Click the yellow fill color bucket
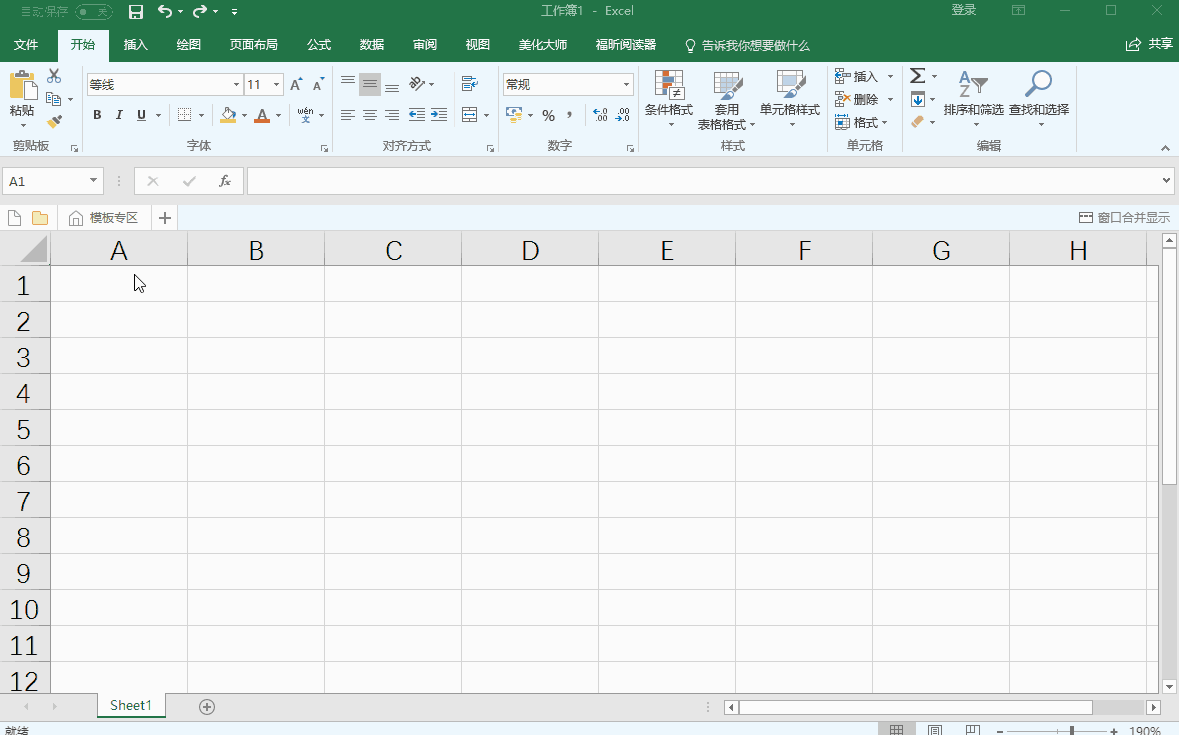This screenshot has width=1179, height=735. [x=228, y=115]
